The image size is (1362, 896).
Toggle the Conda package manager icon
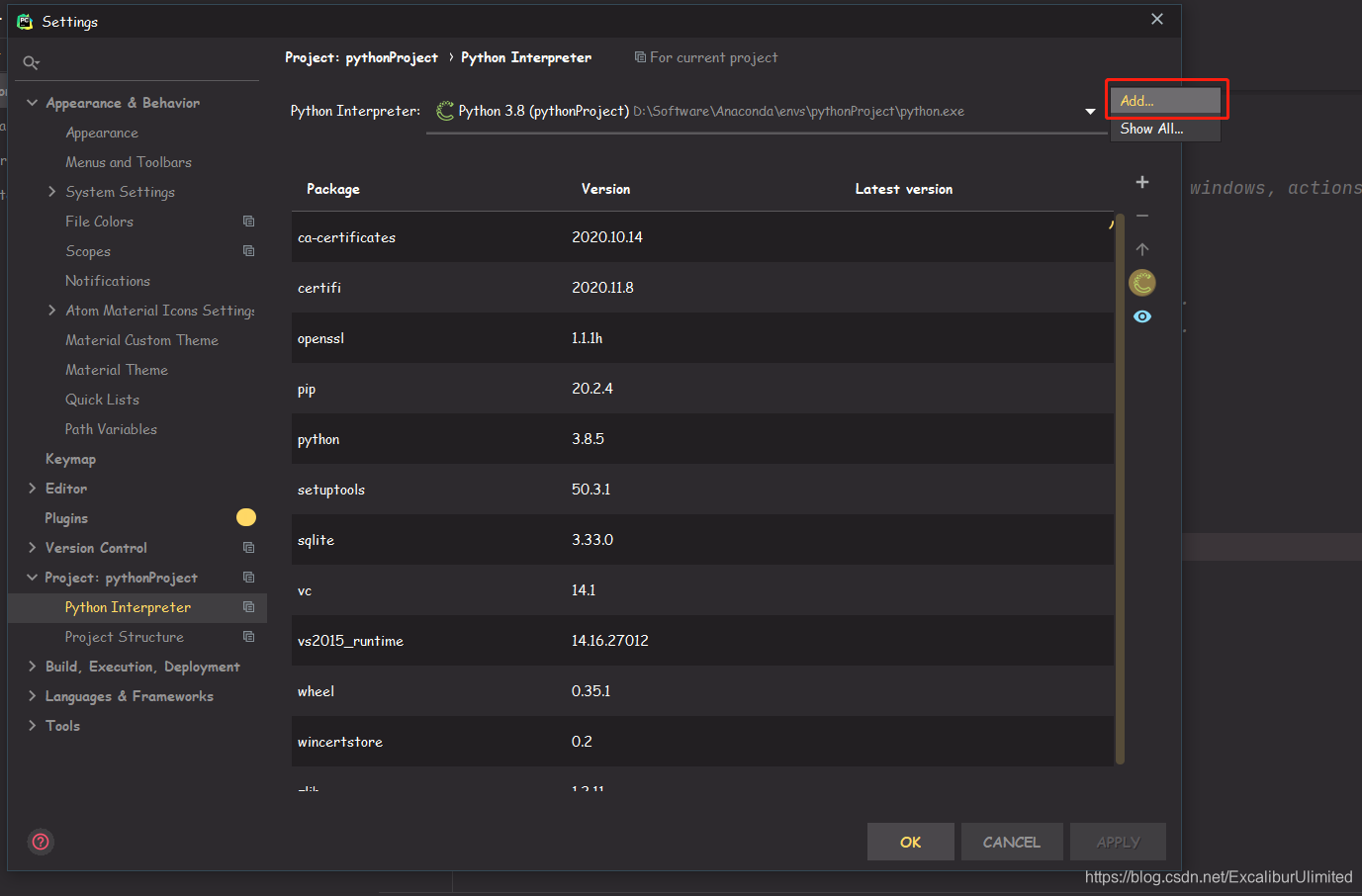tap(1142, 283)
